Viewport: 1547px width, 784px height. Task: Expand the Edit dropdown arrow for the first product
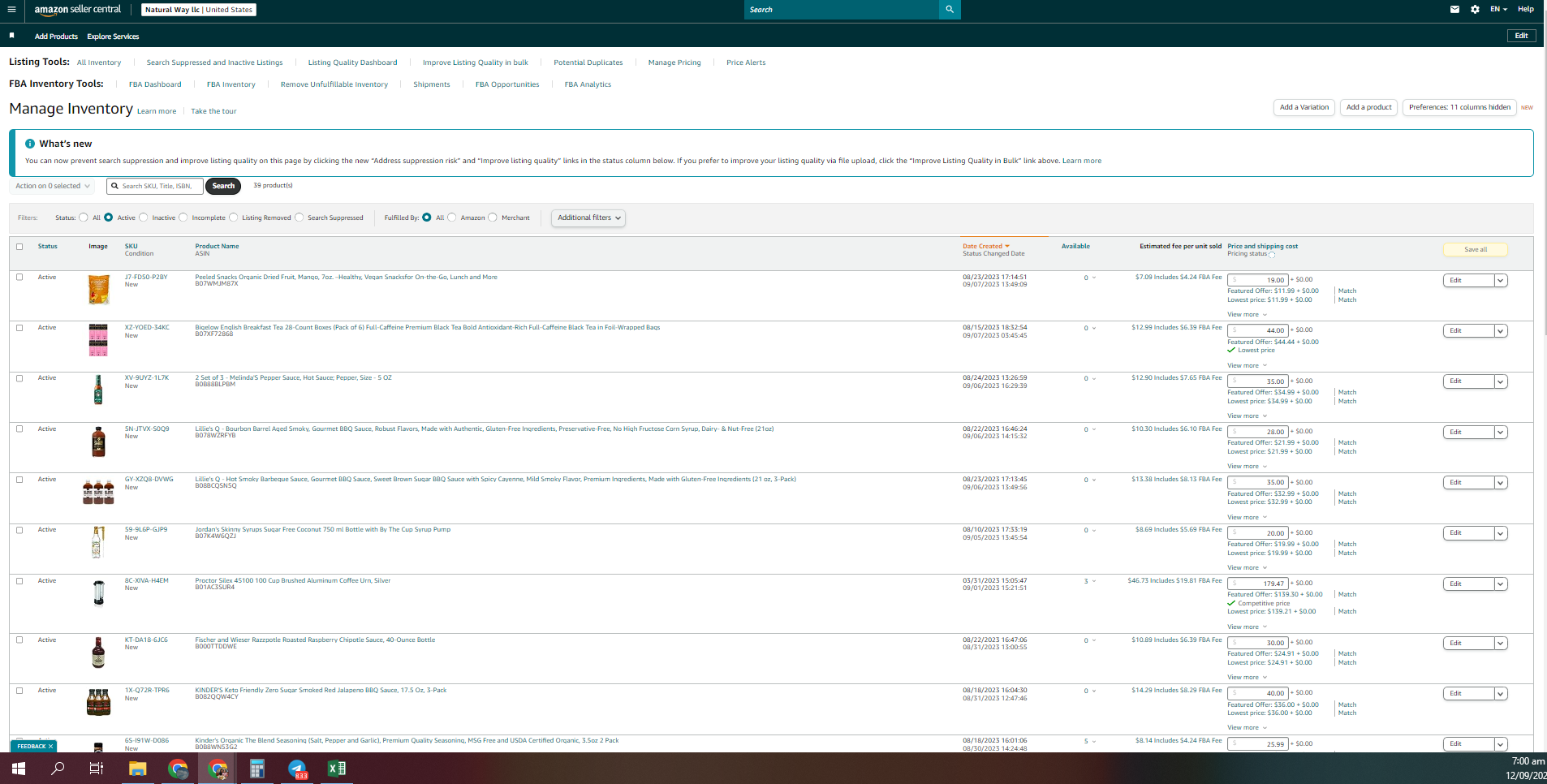1501,280
